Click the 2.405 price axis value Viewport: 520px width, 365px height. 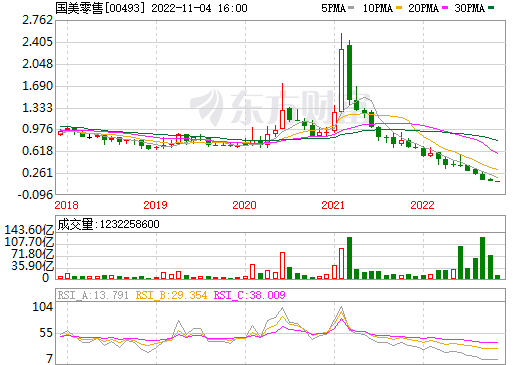pyautogui.click(x=37, y=42)
